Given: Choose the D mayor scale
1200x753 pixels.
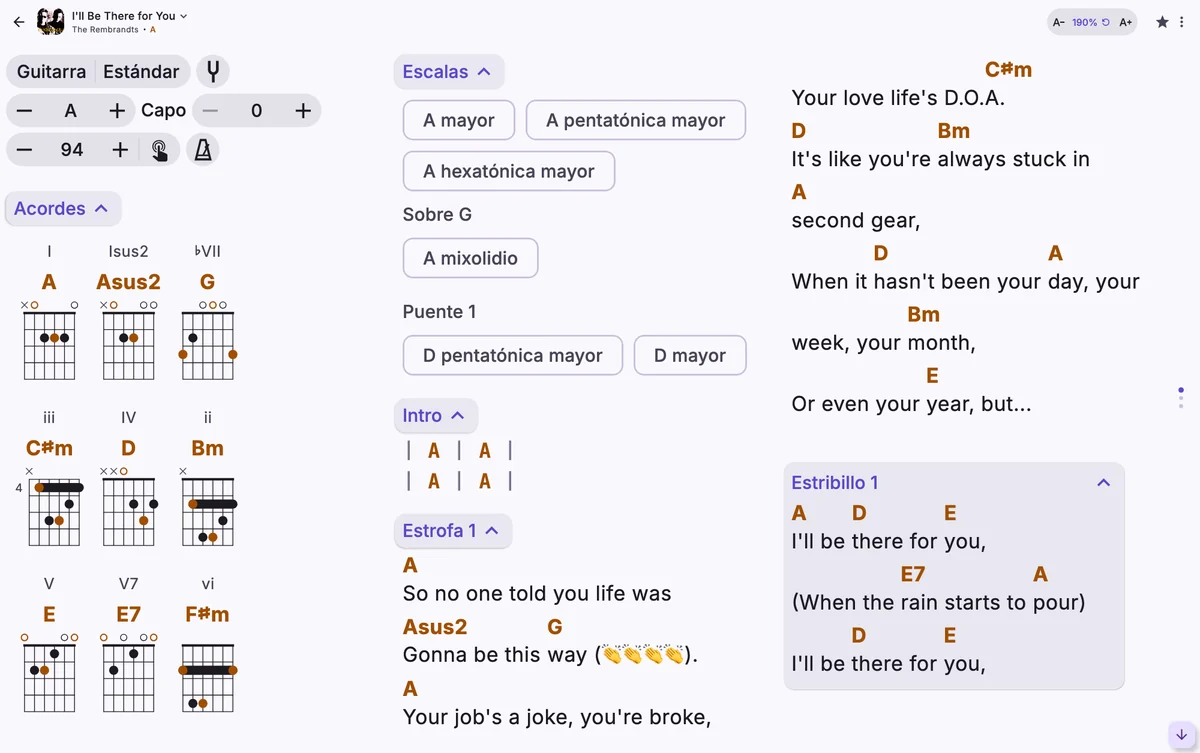Looking at the screenshot, I should pyautogui.click(x=690, y=356).
